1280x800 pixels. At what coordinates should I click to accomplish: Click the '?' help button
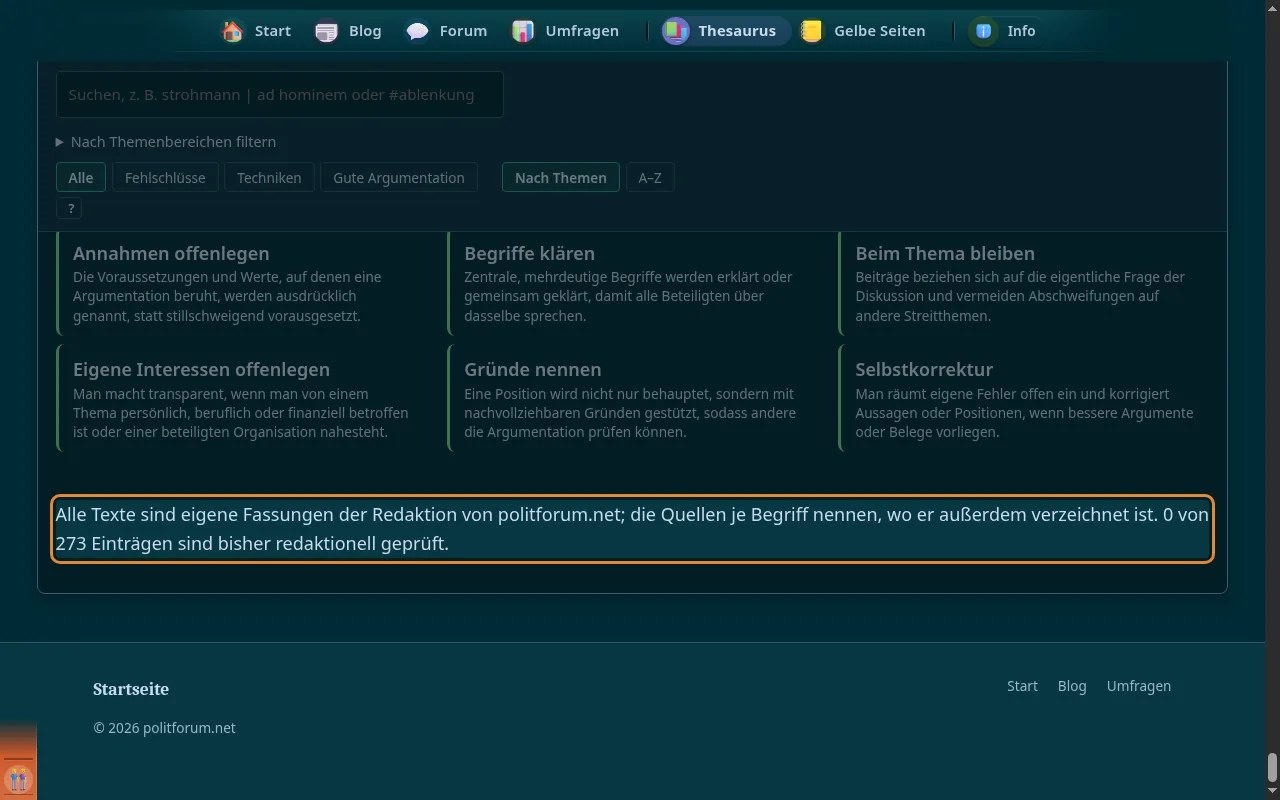(x=70, y=209)
